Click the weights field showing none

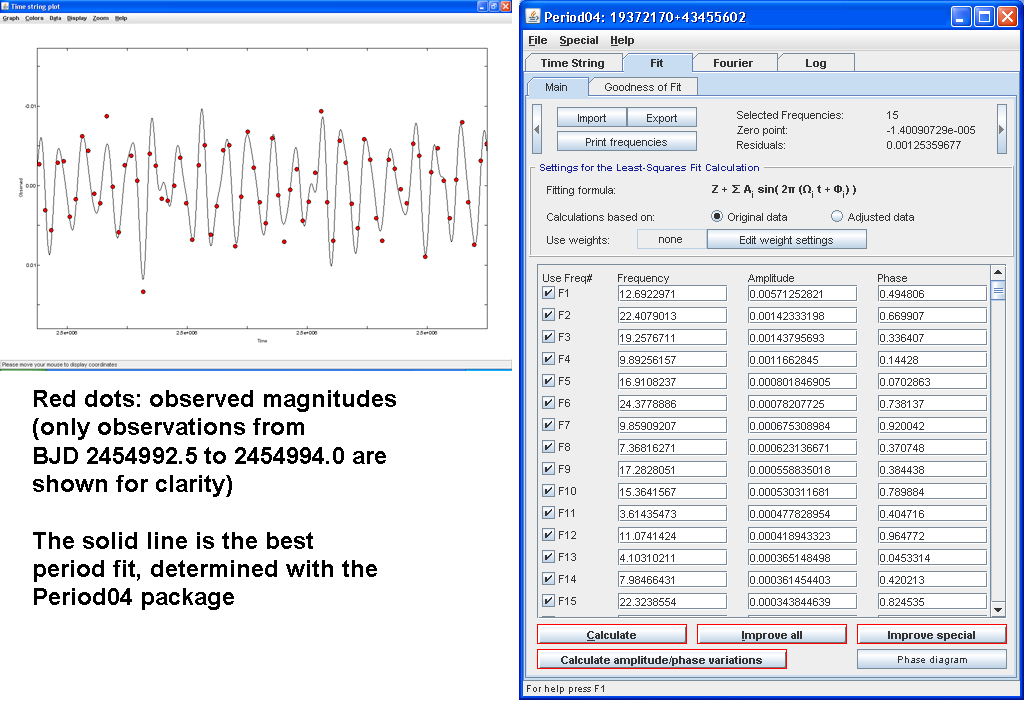[x=671, y=240]
